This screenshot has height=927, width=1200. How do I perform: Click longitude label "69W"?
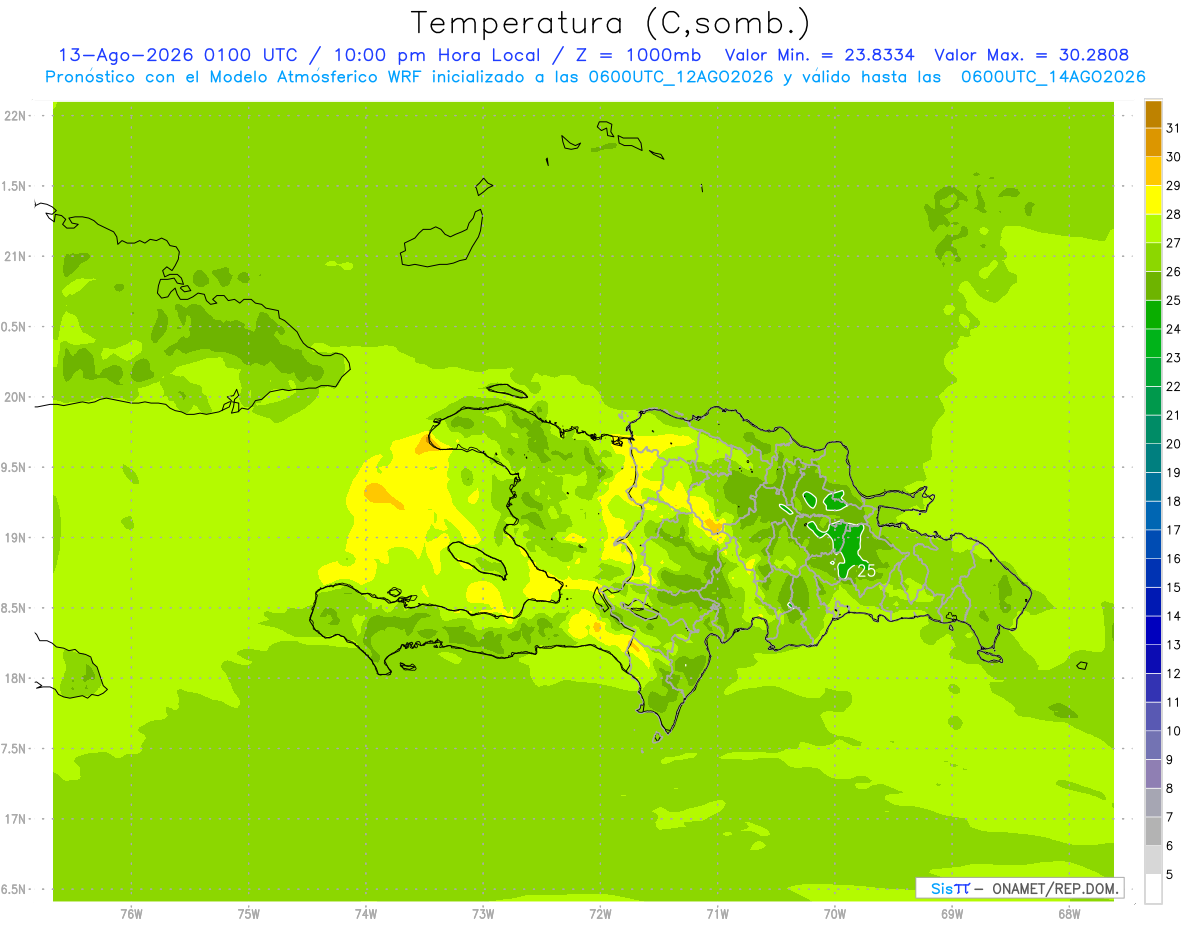click(952, 913)
